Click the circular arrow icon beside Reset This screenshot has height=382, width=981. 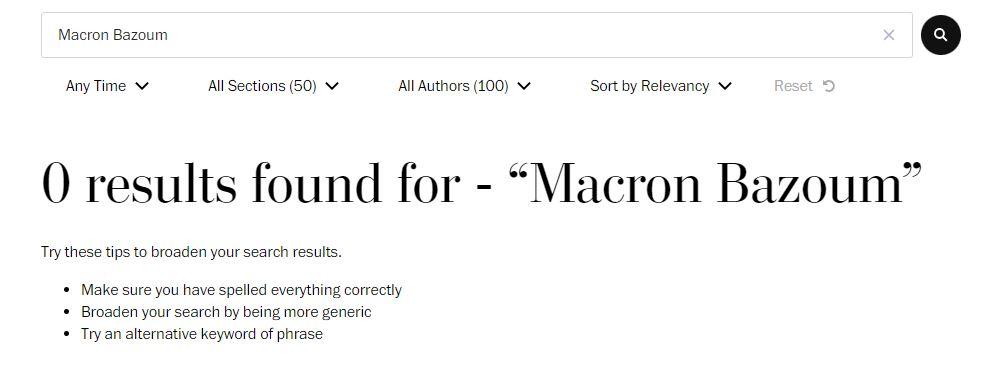829,86
